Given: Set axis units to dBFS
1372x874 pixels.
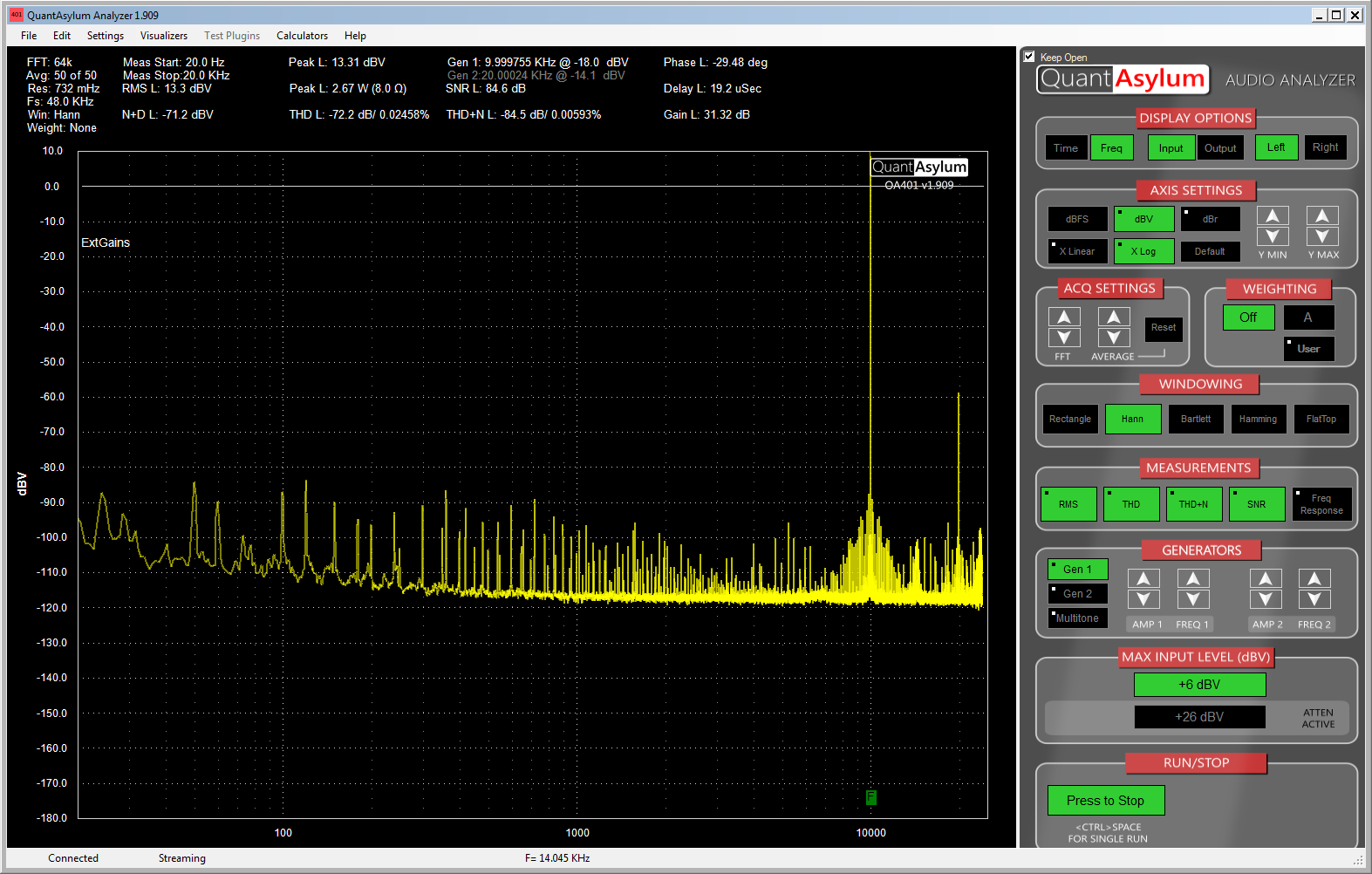Looking at the screenshot, I should point(1078,219).
